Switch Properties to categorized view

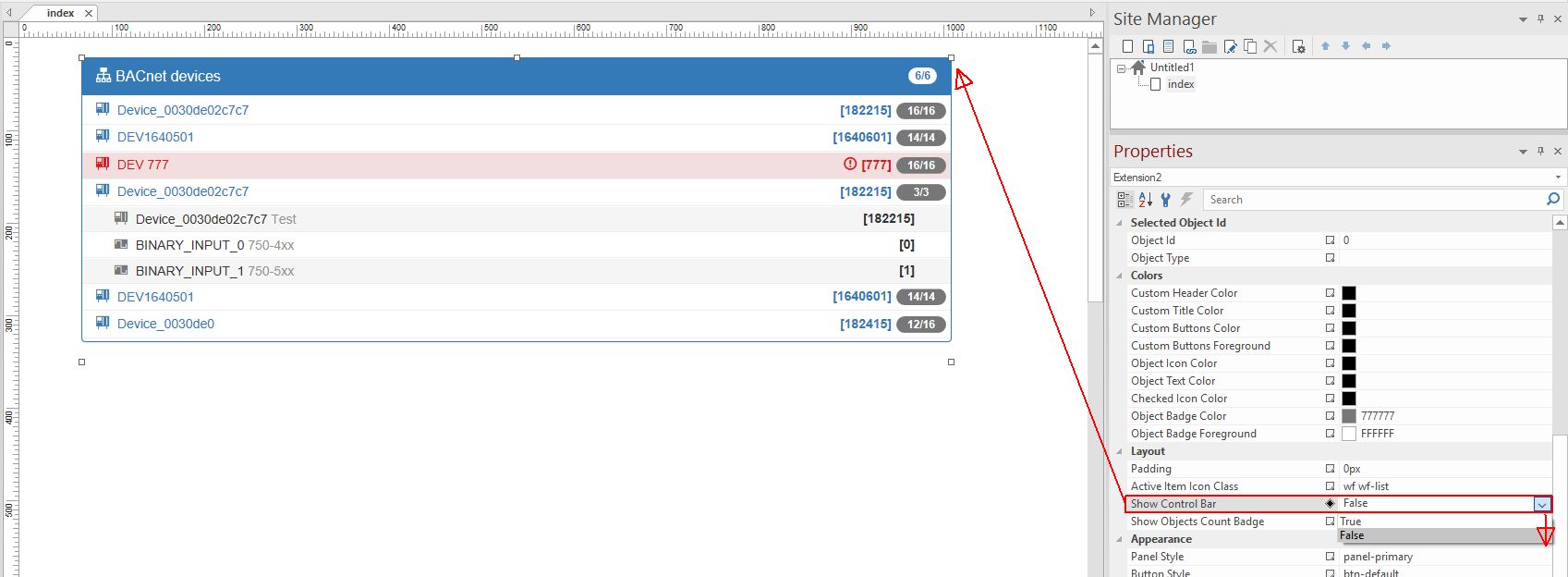(1124, 200)
